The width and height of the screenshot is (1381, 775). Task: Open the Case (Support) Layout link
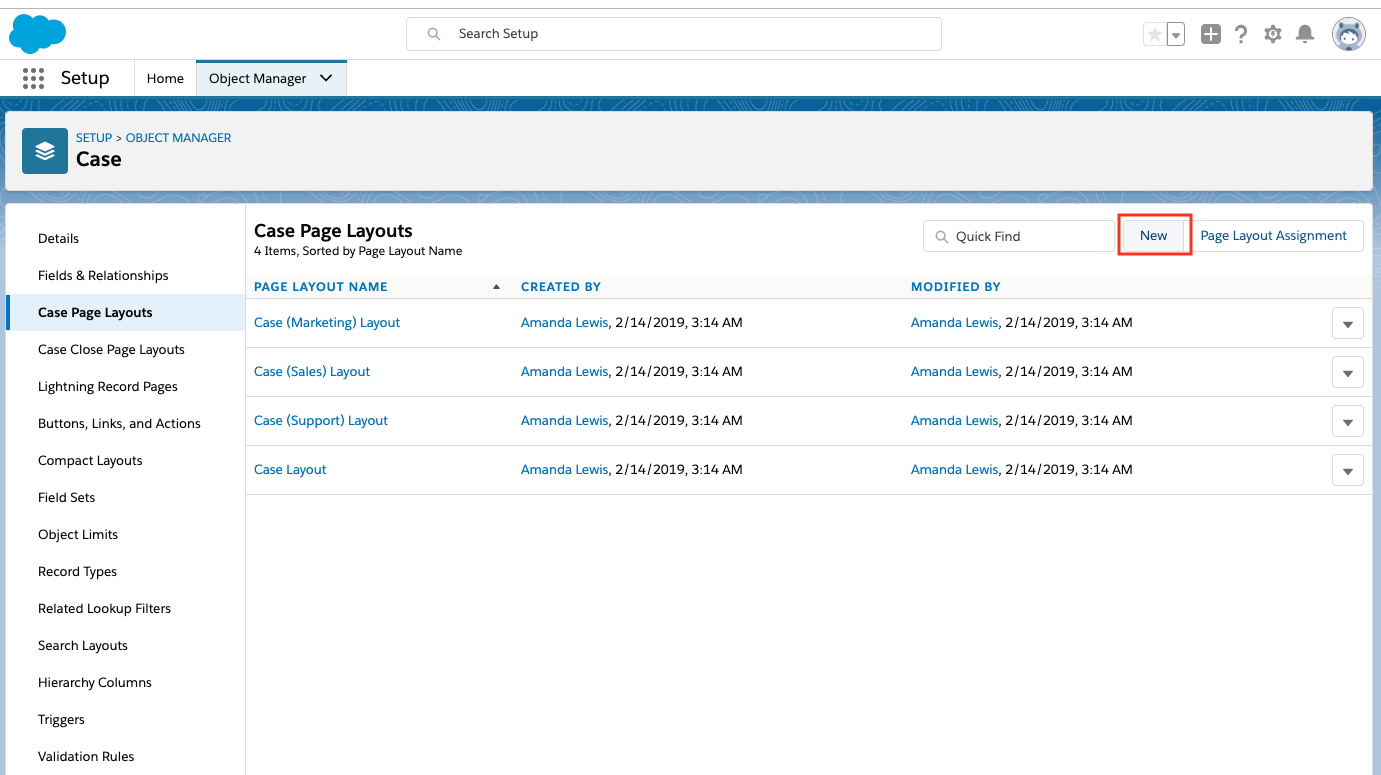pos(321,421)
